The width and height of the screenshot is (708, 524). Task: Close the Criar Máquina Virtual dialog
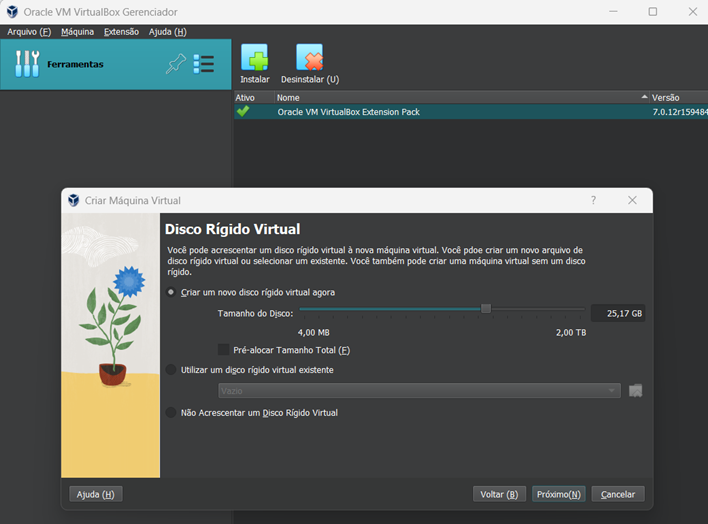(632, 200)
